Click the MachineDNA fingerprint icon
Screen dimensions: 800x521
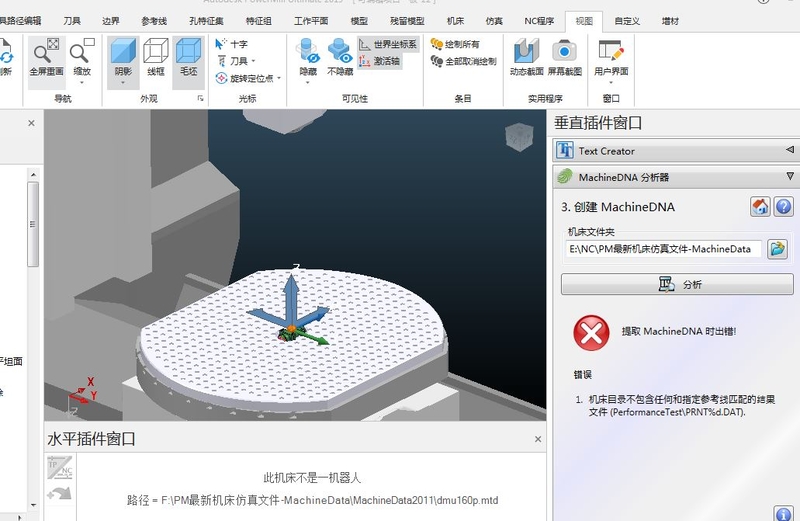(x=565, y=177)
